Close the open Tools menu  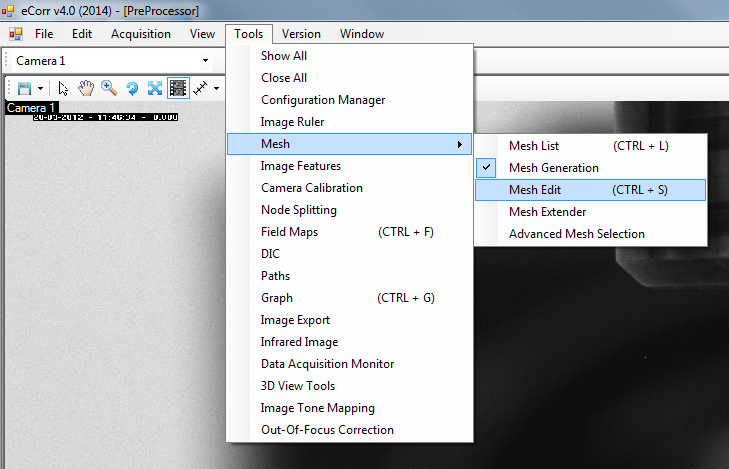[249, 34]
